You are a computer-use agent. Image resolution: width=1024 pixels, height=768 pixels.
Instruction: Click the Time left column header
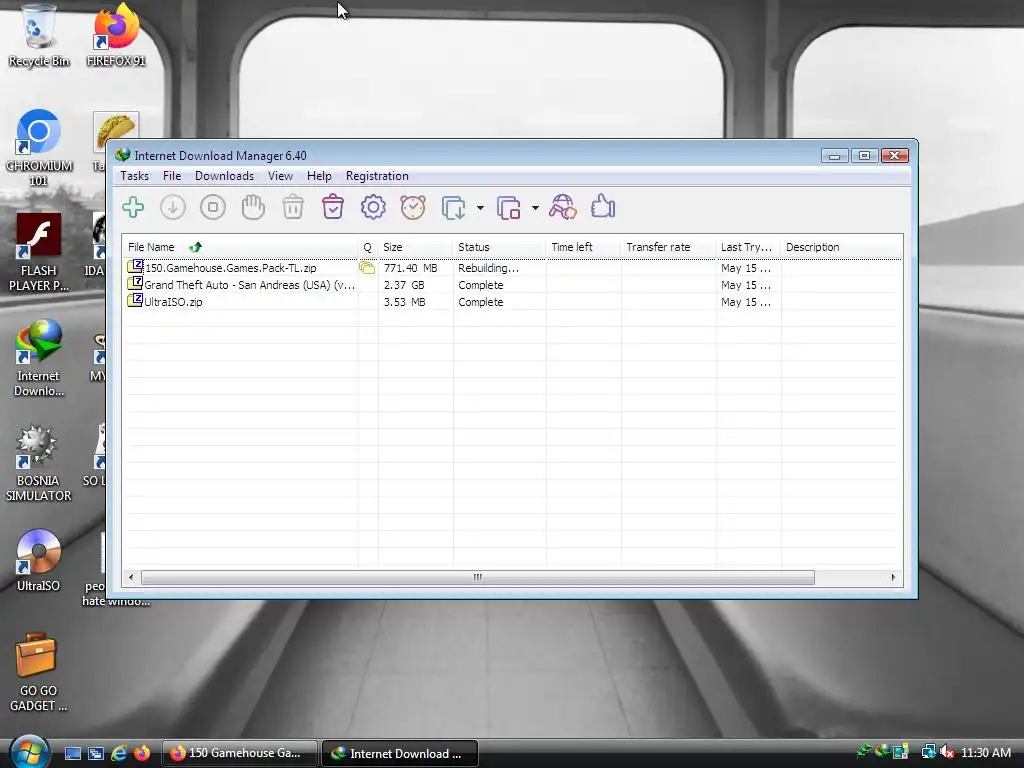point(583,247)
